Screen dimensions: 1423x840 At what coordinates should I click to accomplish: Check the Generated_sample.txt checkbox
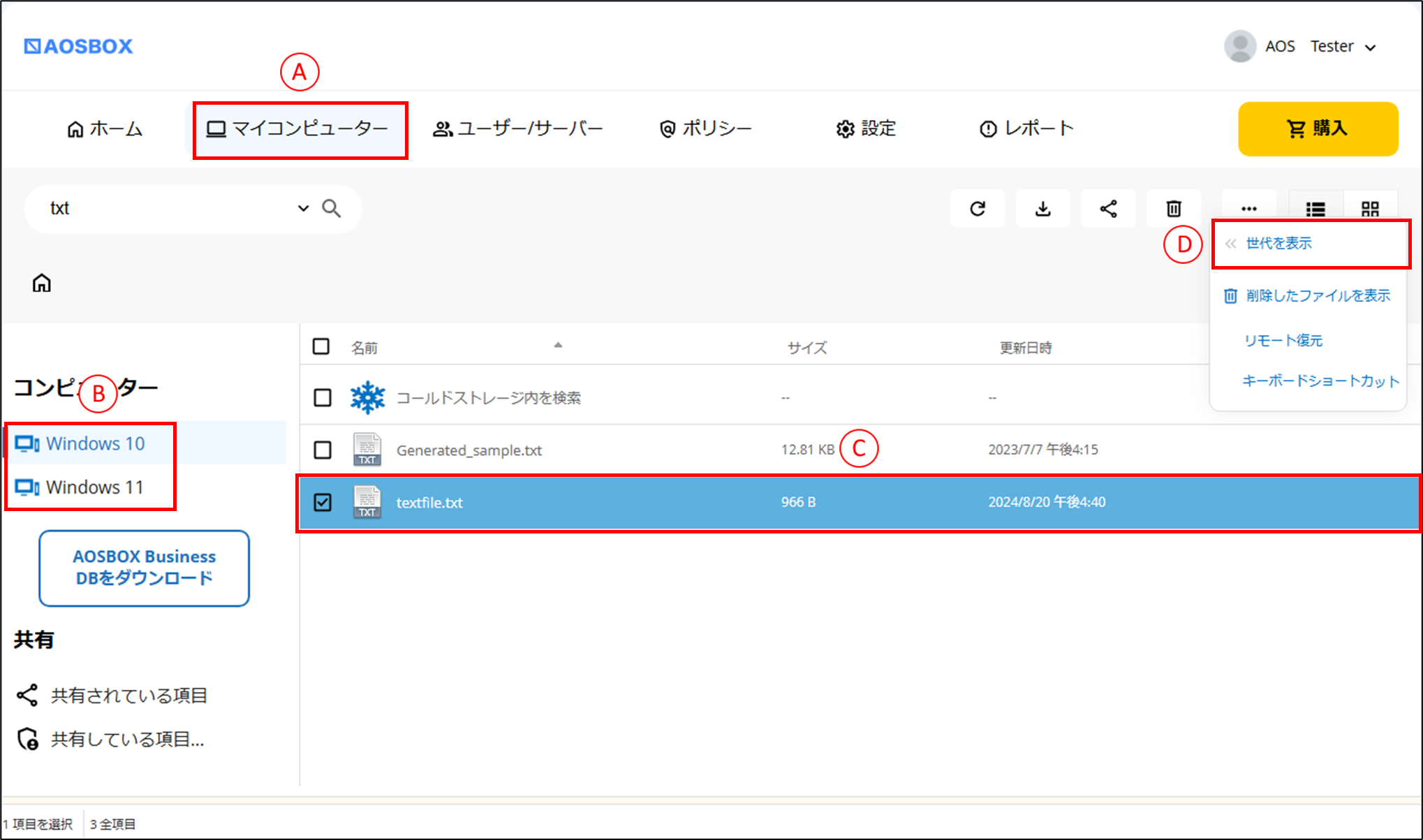point(323,450)
